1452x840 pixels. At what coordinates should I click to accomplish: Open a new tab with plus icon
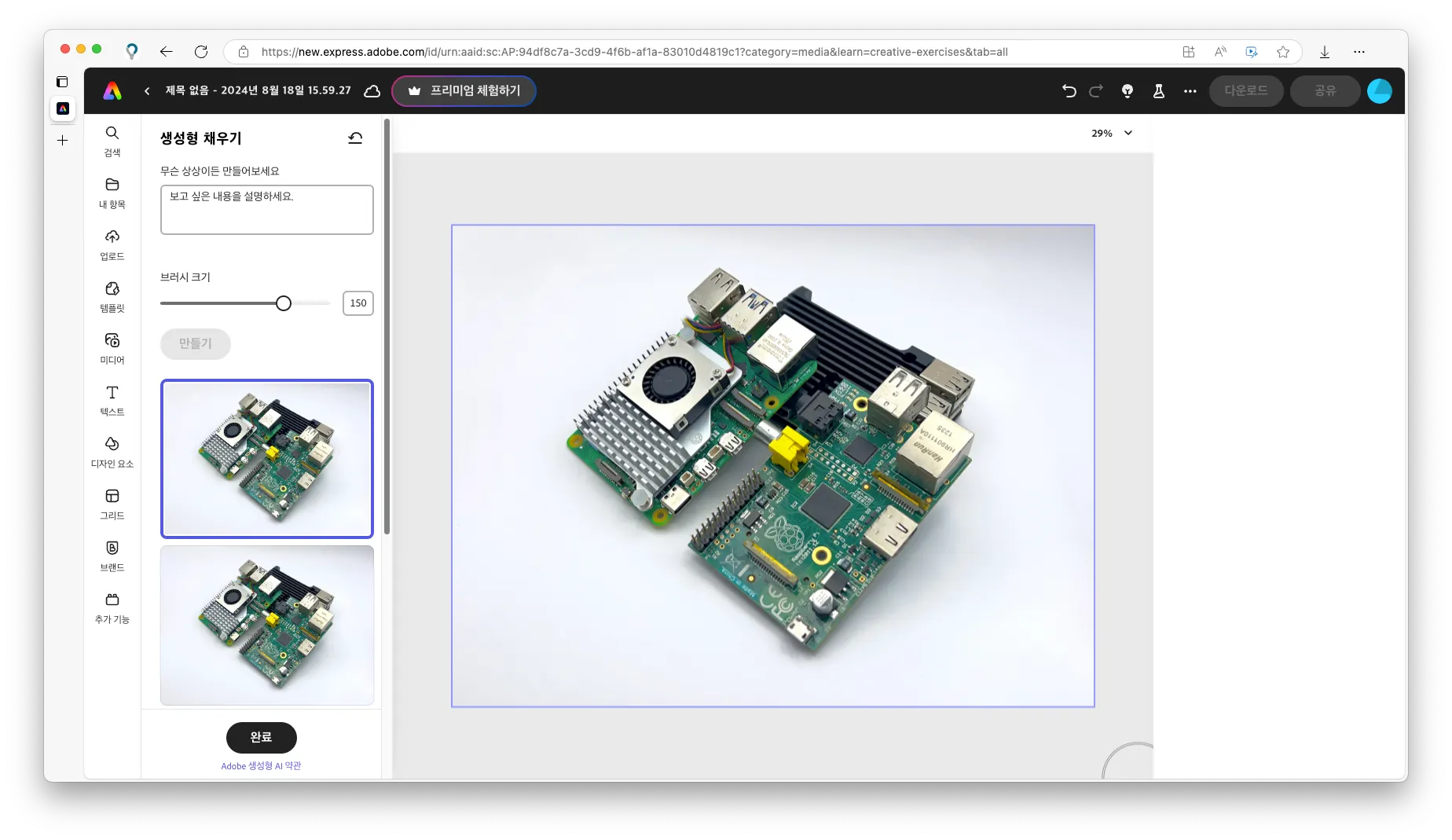[x=63, y=141]
